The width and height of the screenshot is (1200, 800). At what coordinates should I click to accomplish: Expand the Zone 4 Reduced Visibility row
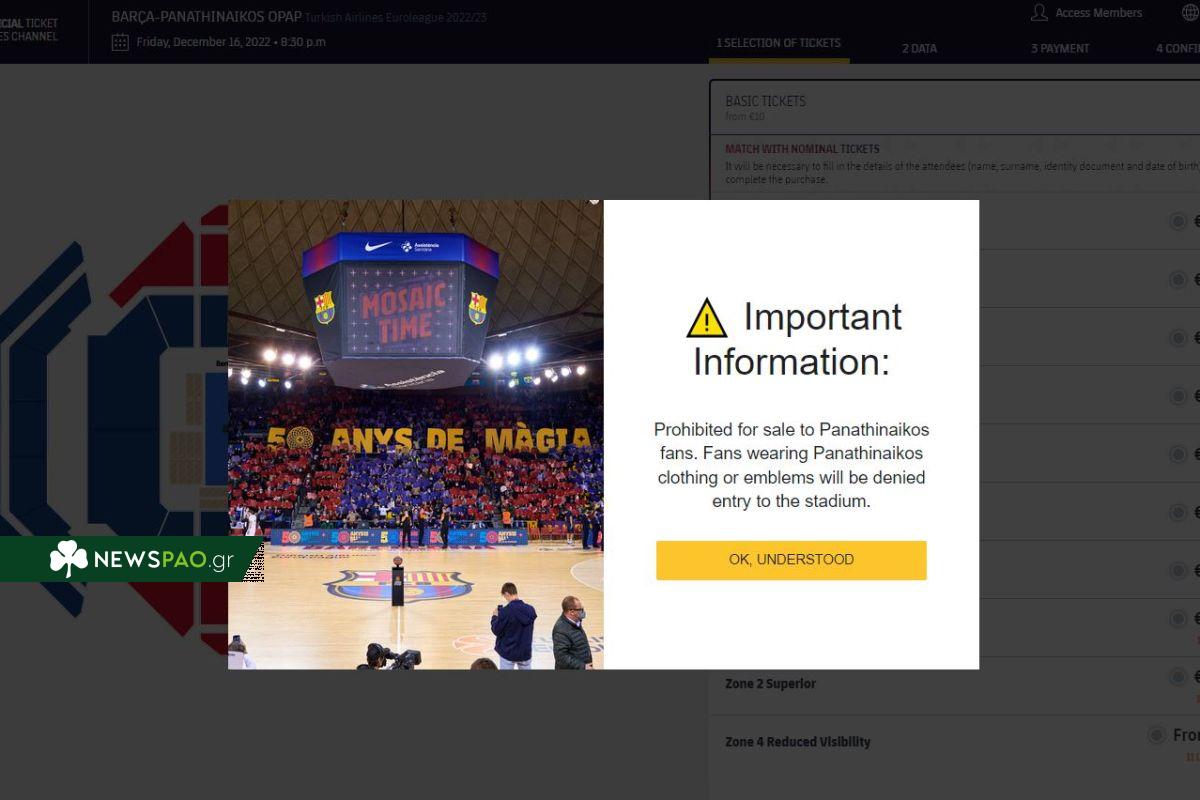coord(955,743)
